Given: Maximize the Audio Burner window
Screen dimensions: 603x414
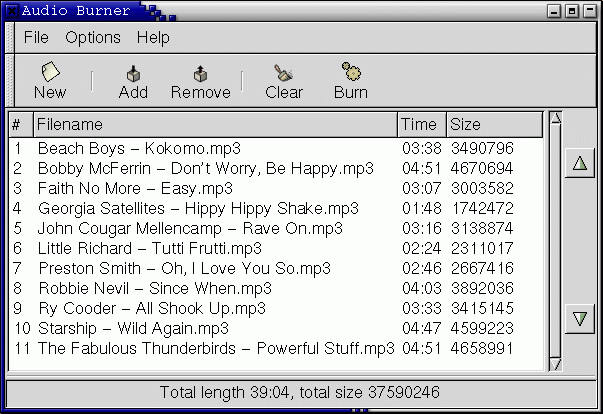Looking at the screenshot, I should (x=573, y=10).
